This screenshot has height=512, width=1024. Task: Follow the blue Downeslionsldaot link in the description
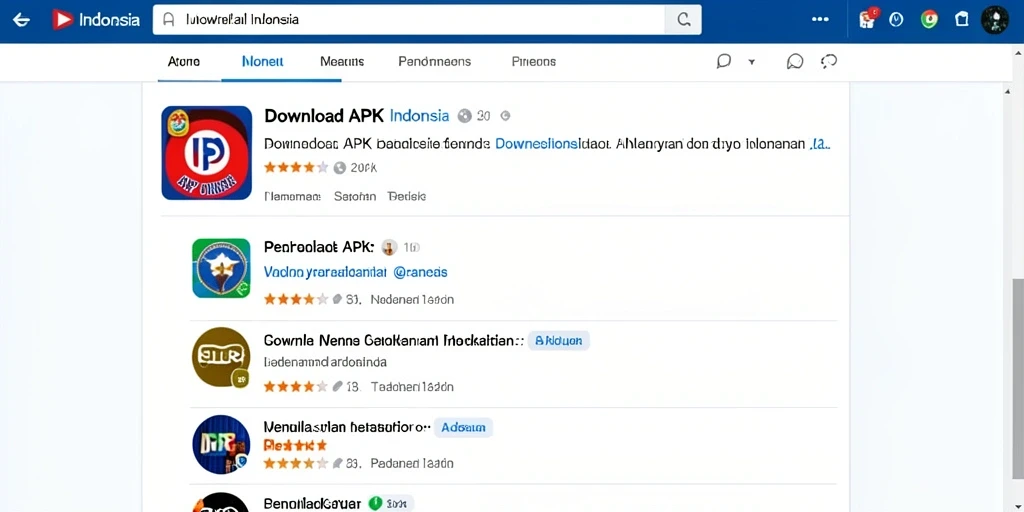point(552,144)
